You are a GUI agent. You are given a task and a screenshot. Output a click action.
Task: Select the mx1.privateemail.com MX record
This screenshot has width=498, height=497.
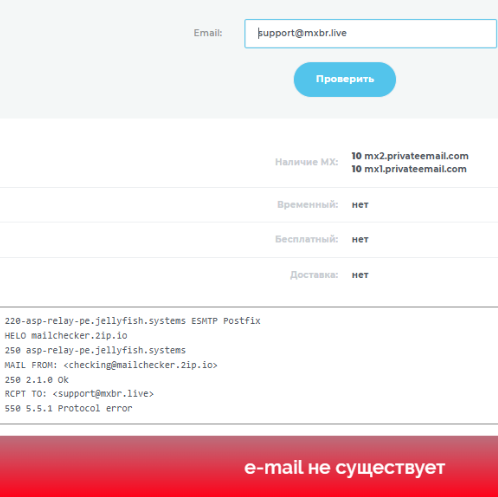click(409, 169)
